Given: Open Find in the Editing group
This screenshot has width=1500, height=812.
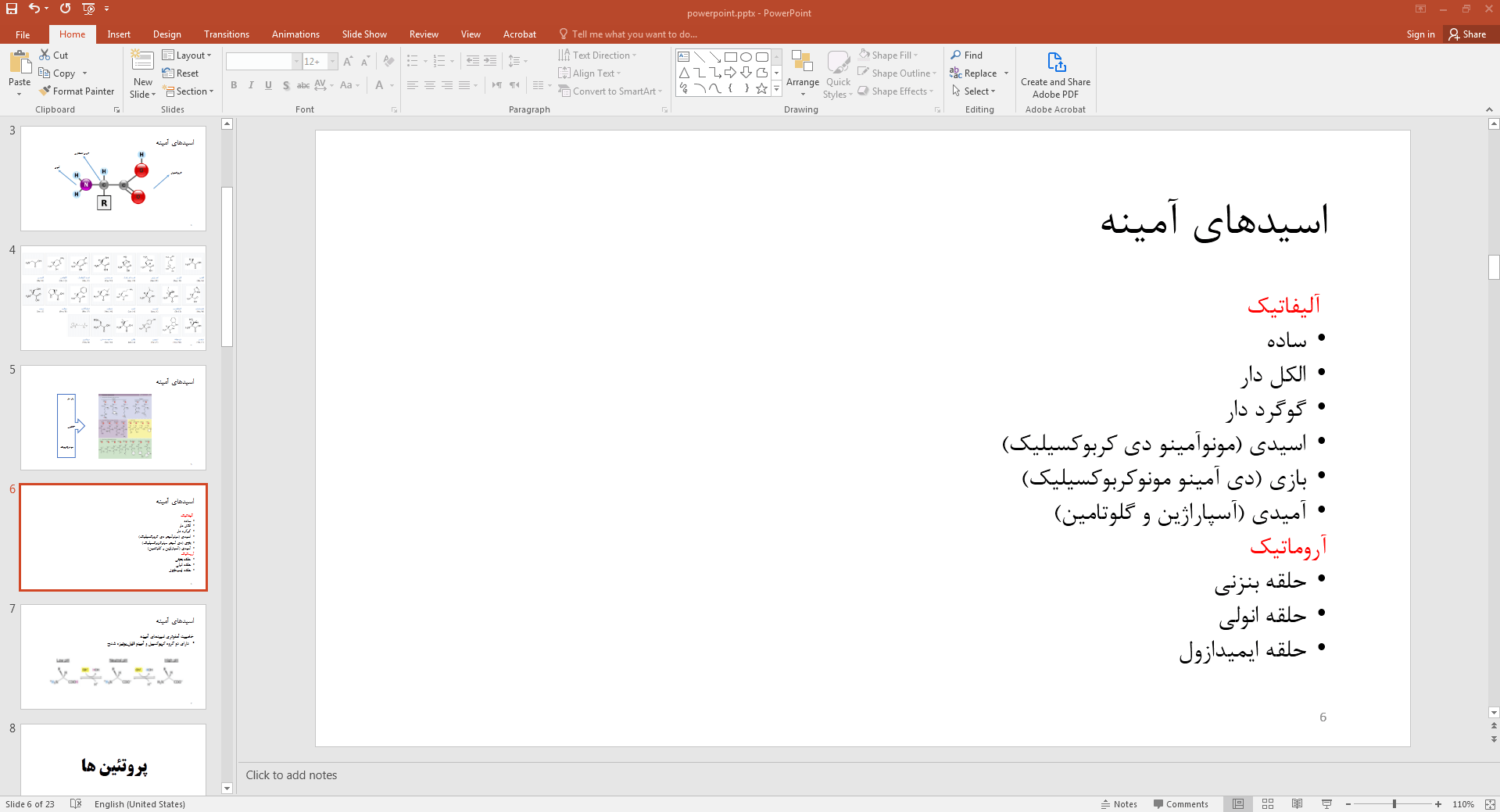Looking at the screenshot, I should tap(967, 55).
